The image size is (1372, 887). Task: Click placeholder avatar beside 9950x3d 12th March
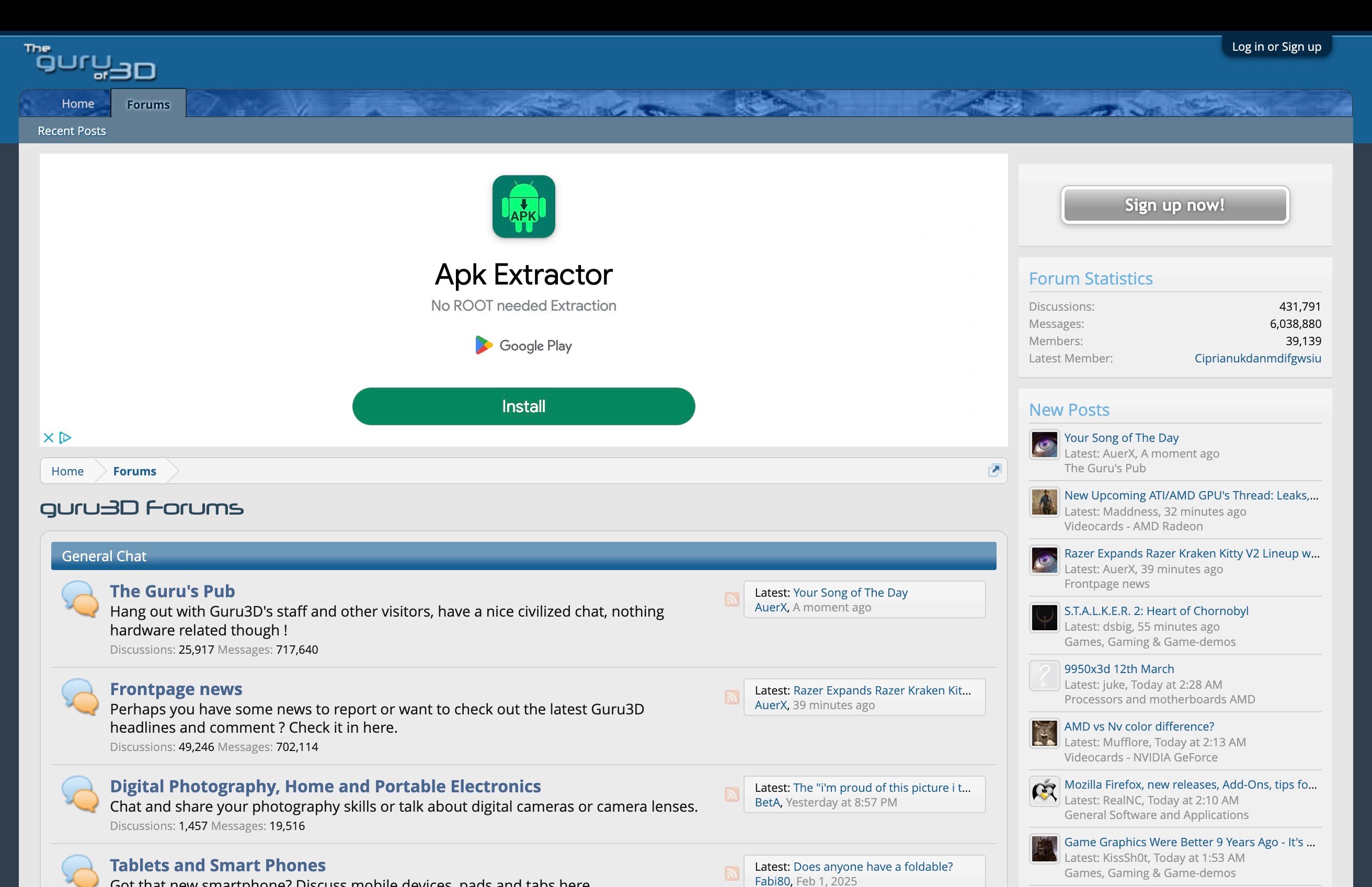1044,676
